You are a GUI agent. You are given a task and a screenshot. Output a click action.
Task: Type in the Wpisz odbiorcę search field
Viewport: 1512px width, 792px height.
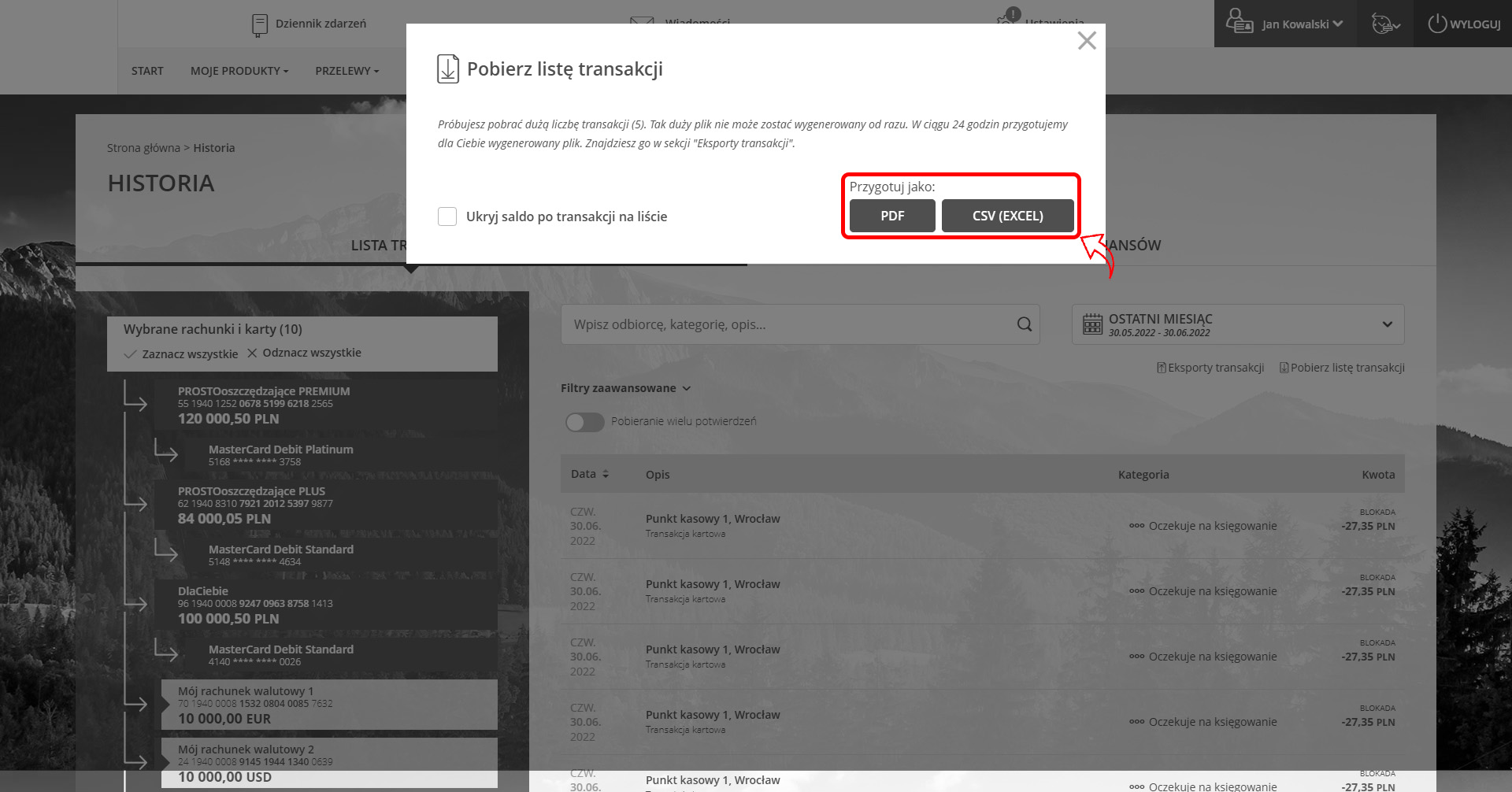[787, 324]
